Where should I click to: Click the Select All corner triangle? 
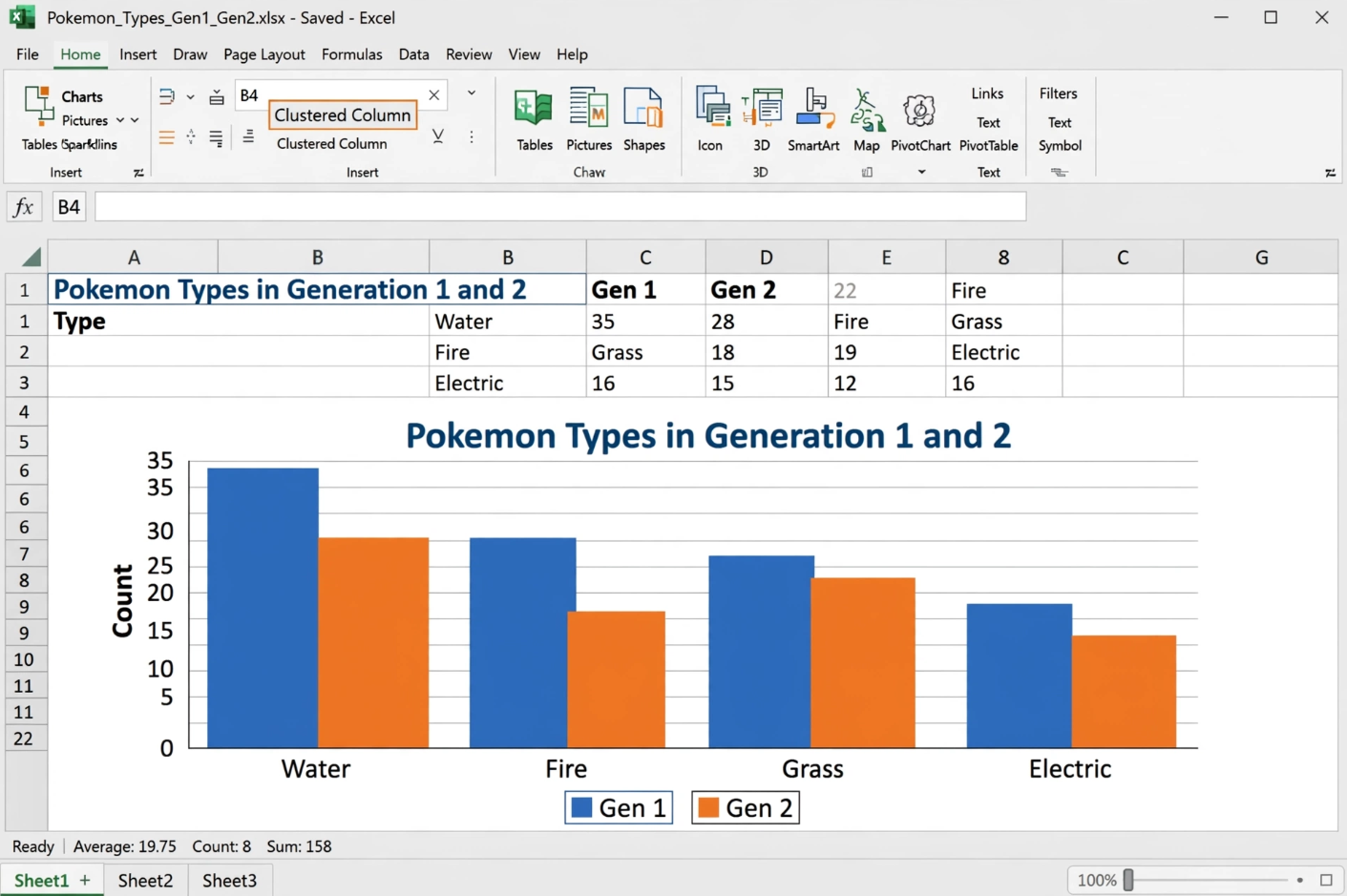[x=32, y=257]
